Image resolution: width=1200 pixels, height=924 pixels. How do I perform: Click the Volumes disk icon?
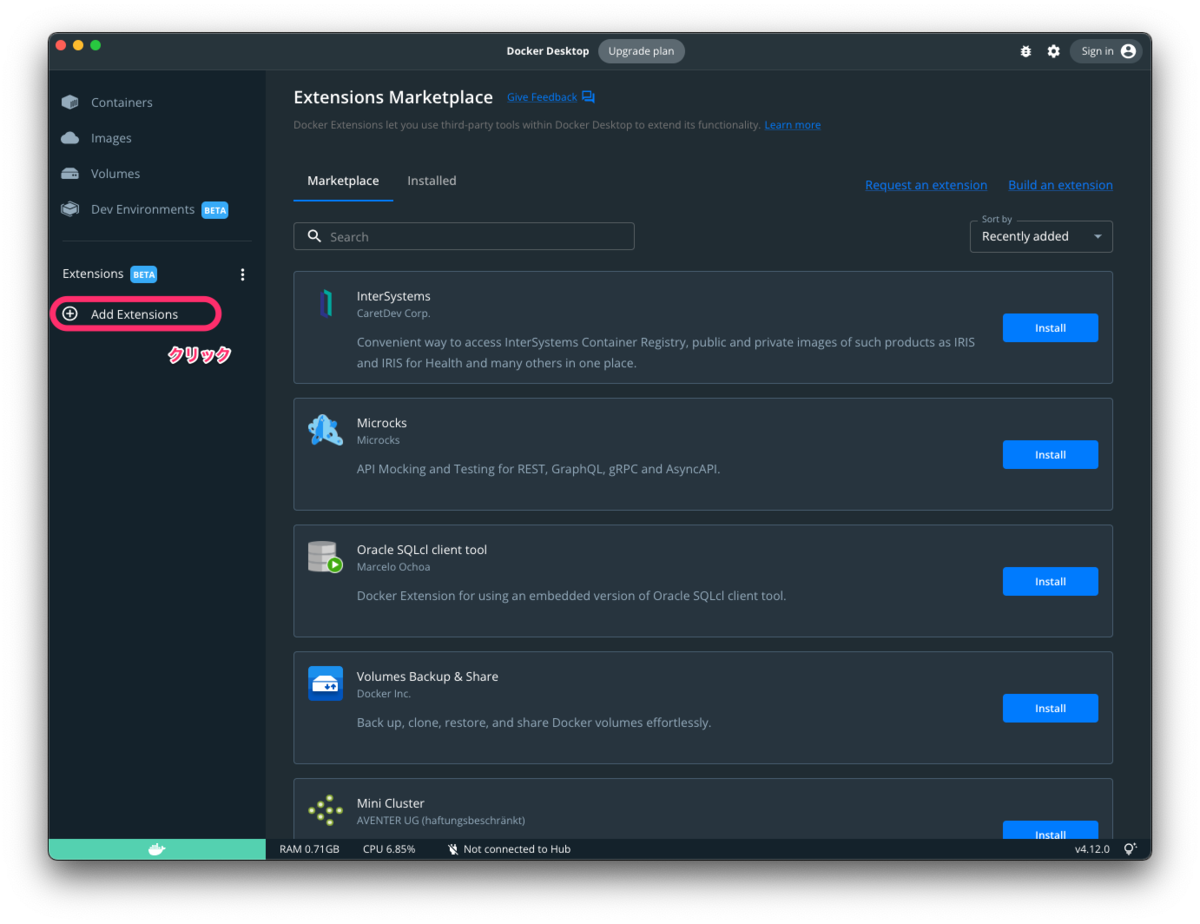pyautogui.click(x=70, y=173)
